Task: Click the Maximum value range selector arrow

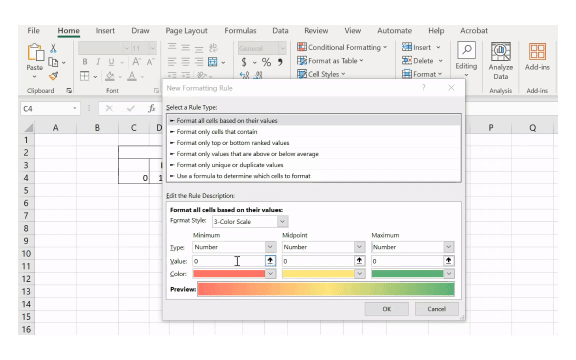Action: click(449, 261)
